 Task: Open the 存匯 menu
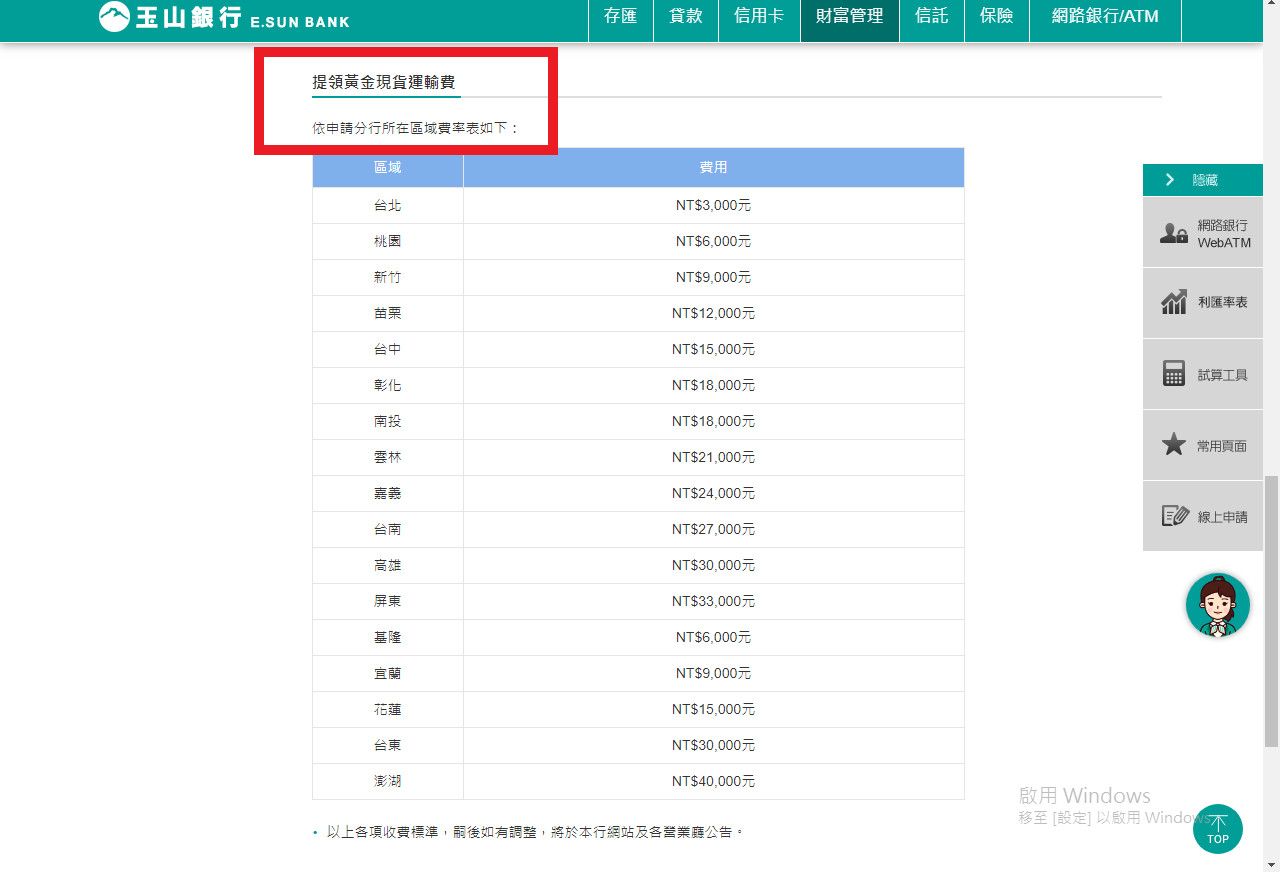pyautogui.click(x=621, y=17)
